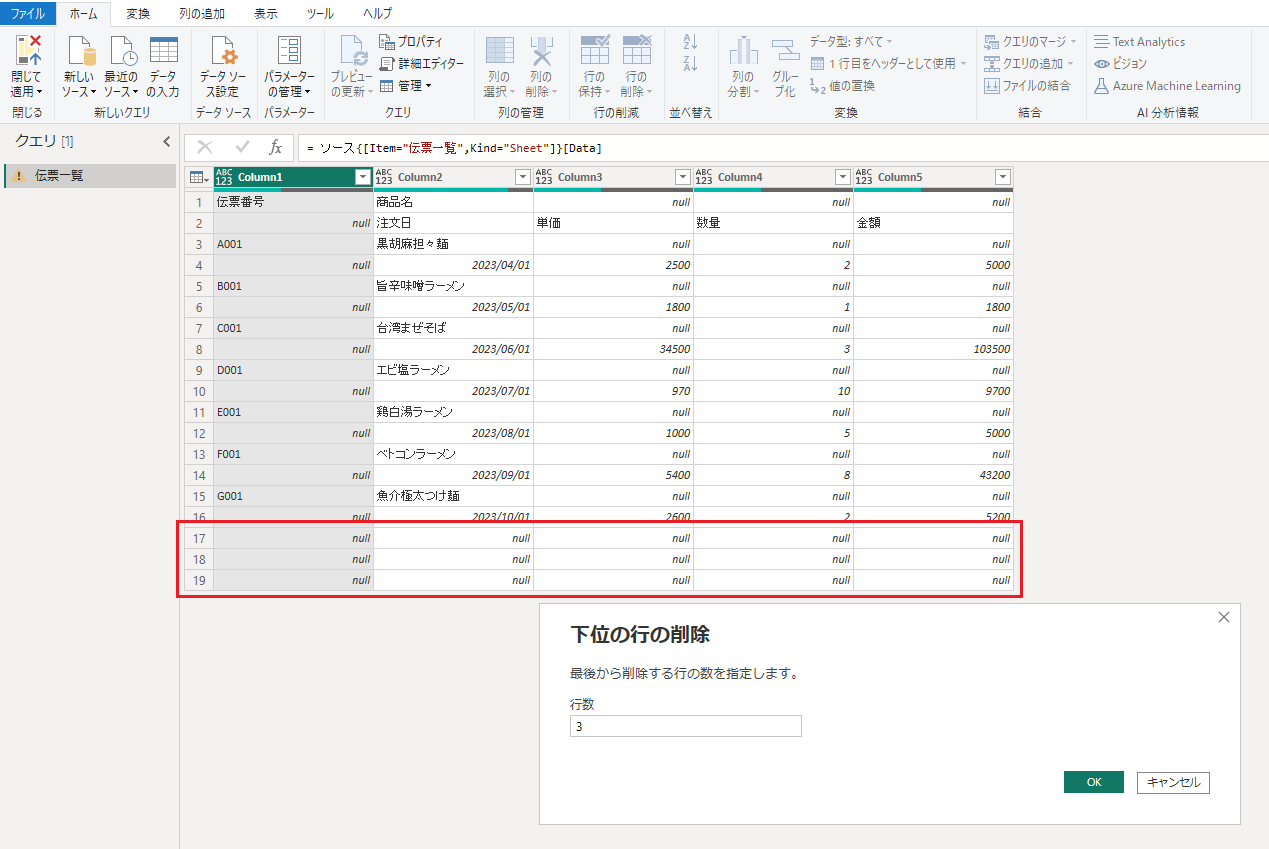Expand Column5 filter dropdown

[x=1003, y=177]
